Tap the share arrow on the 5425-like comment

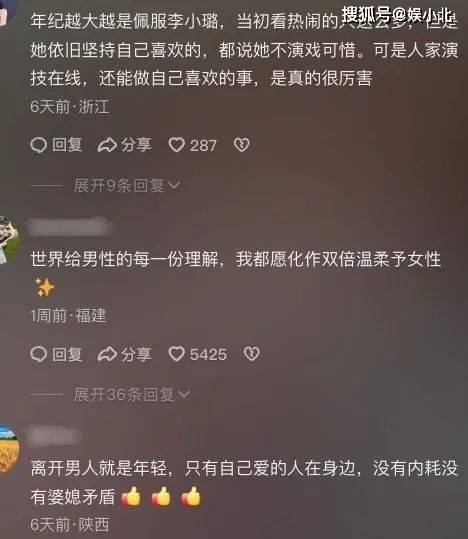107,354
